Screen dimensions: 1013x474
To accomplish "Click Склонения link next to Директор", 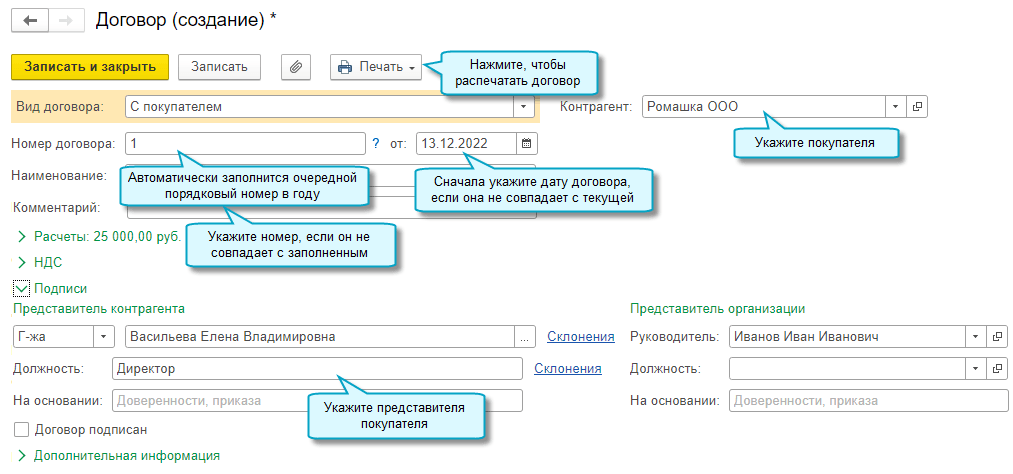I will pos(567,369).
